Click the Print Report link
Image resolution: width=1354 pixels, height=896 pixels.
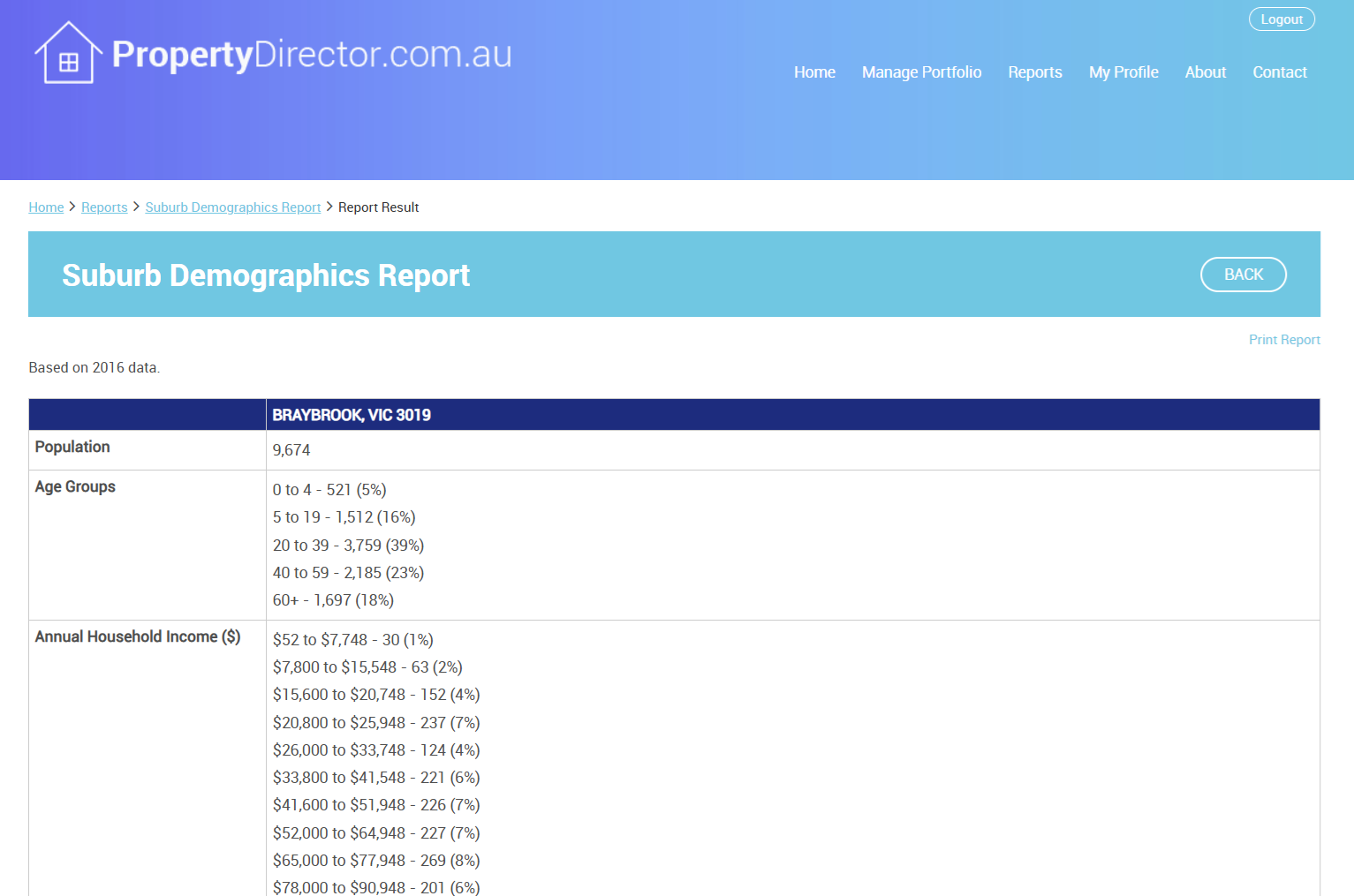coord(1283,340)
